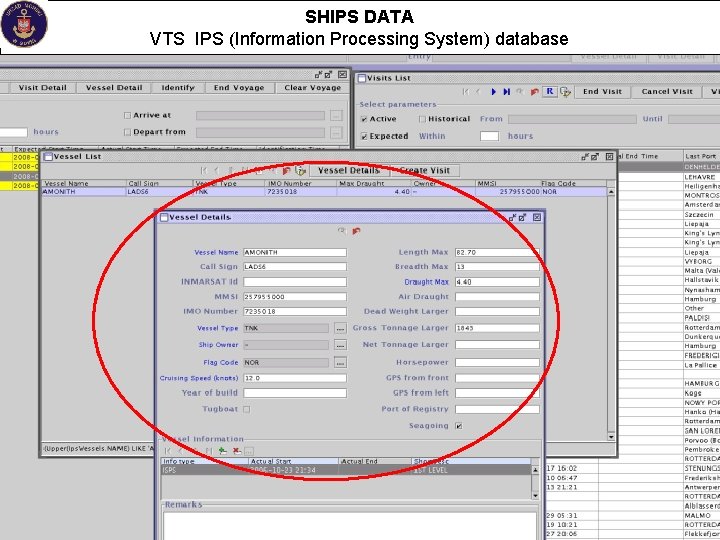Click red undo icon in Visits List toolbar
This screenshot has height=540, width=720.
coord(534,92)
